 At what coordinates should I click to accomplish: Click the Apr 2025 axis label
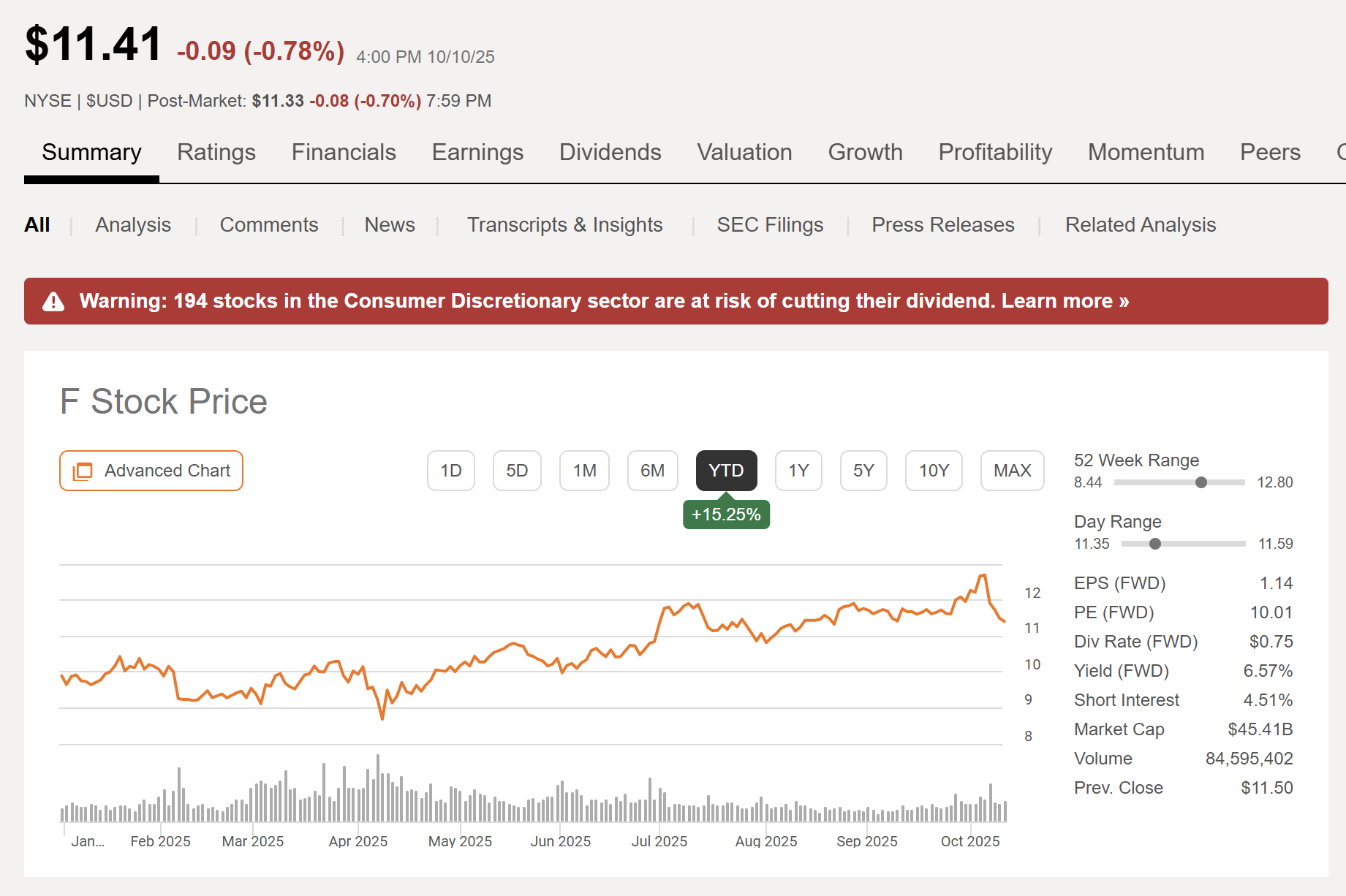coord(358,841)
